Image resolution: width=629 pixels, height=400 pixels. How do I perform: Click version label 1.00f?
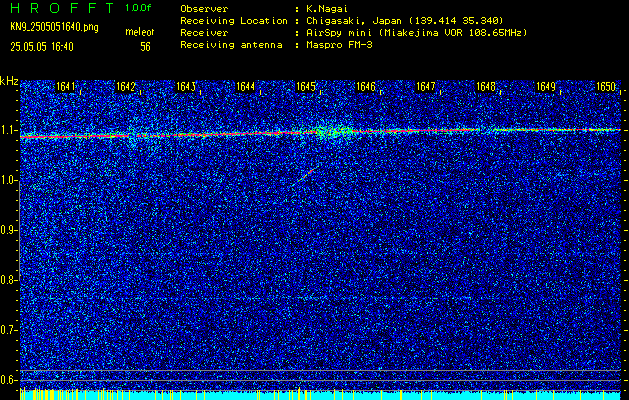[x=138, y=8]
